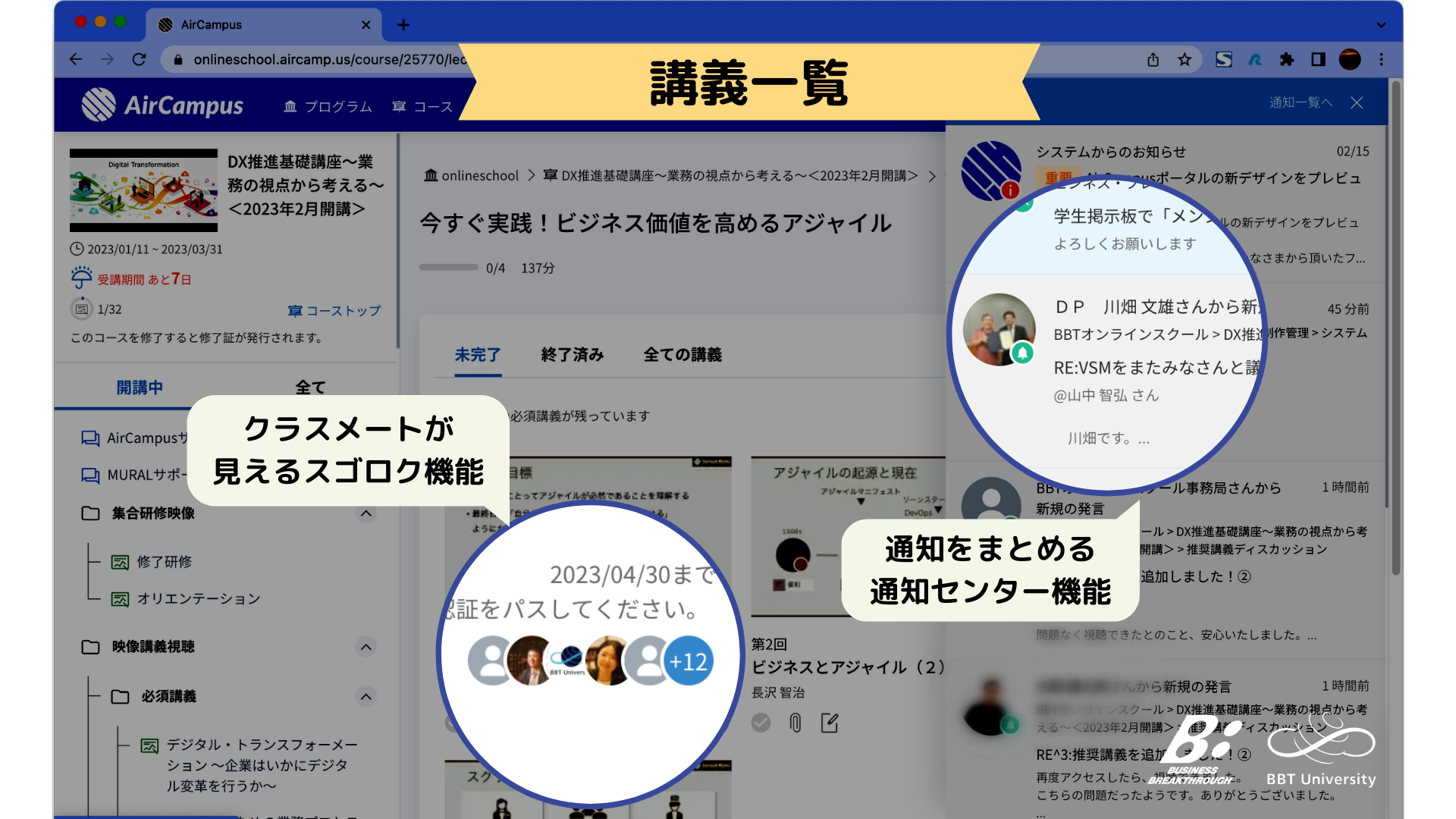Collapse the 集合研修映像 folder

tap(366, 513)
